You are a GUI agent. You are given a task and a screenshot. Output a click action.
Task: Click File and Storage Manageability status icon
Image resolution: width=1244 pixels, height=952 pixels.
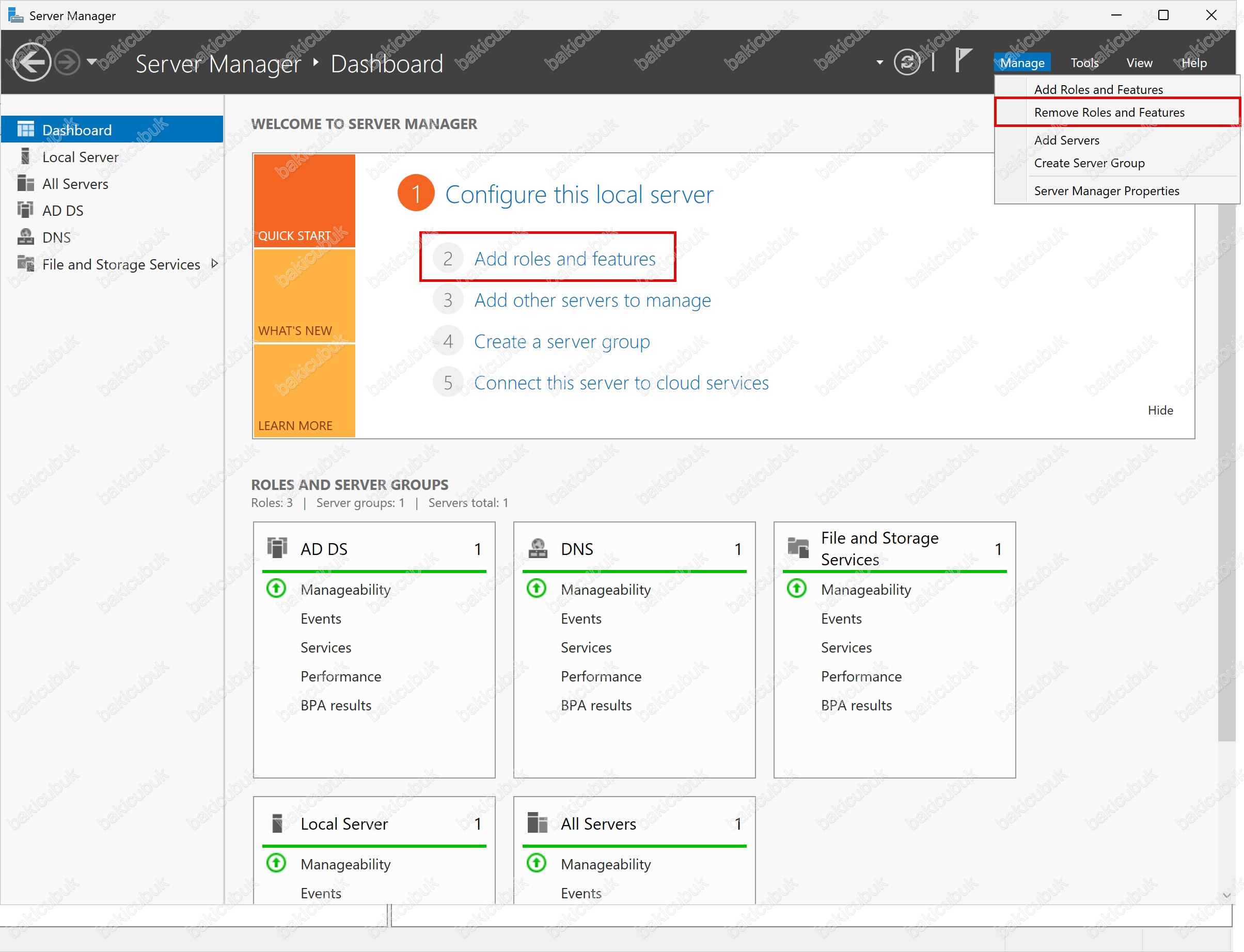click(796, 588)
